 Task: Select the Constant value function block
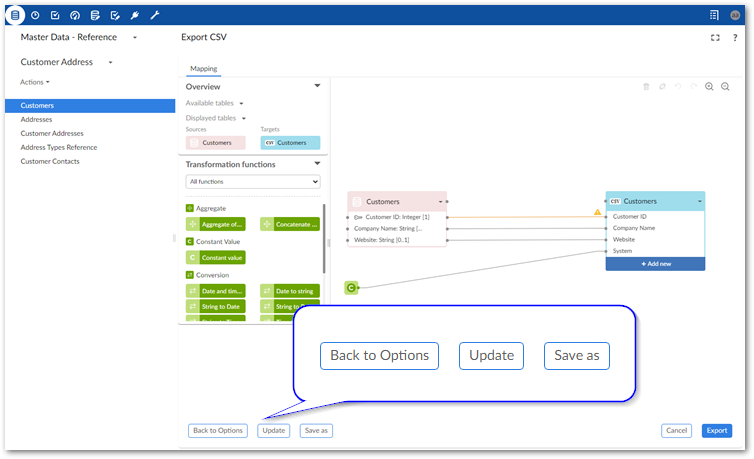[x=216, y=258]
